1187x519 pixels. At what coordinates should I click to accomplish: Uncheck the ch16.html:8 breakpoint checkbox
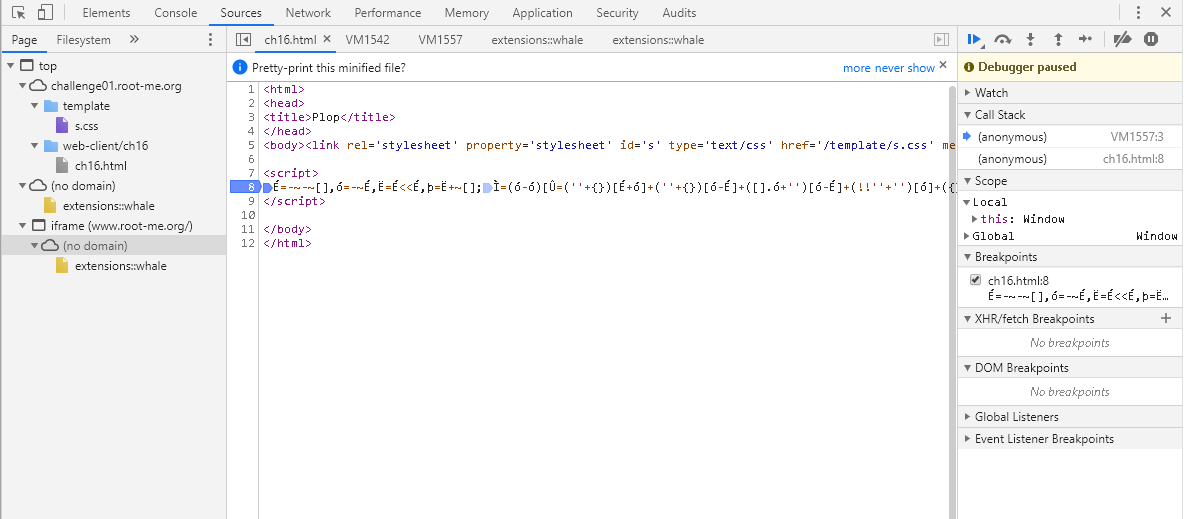click(976, 280)
